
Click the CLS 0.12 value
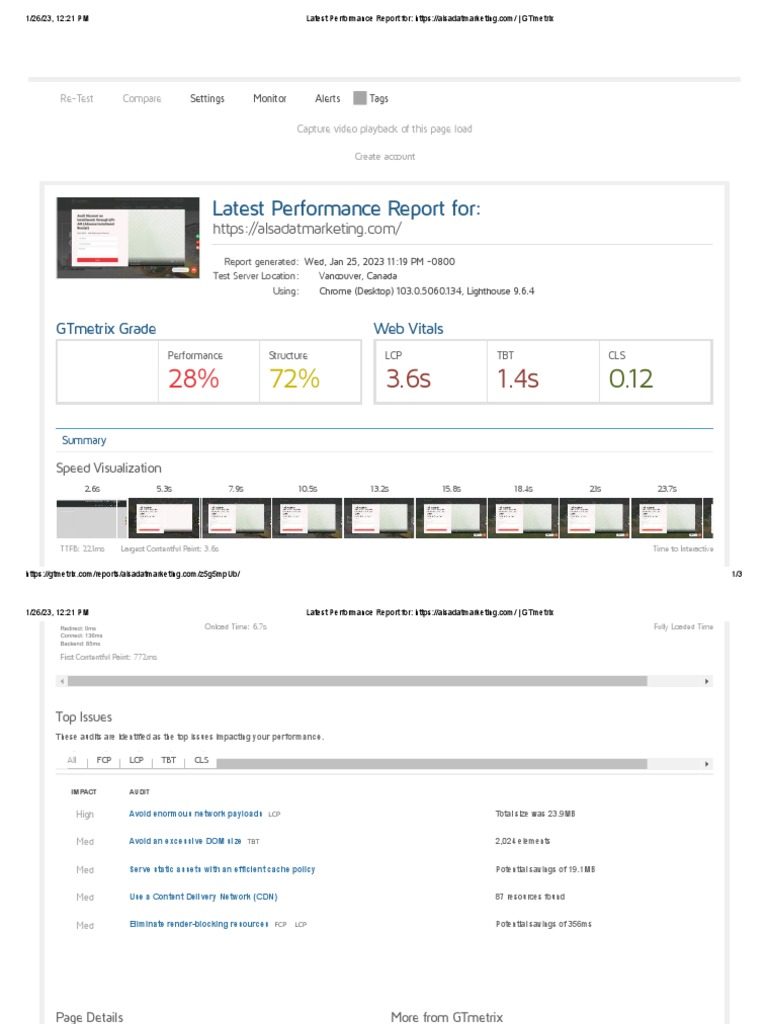631,378
